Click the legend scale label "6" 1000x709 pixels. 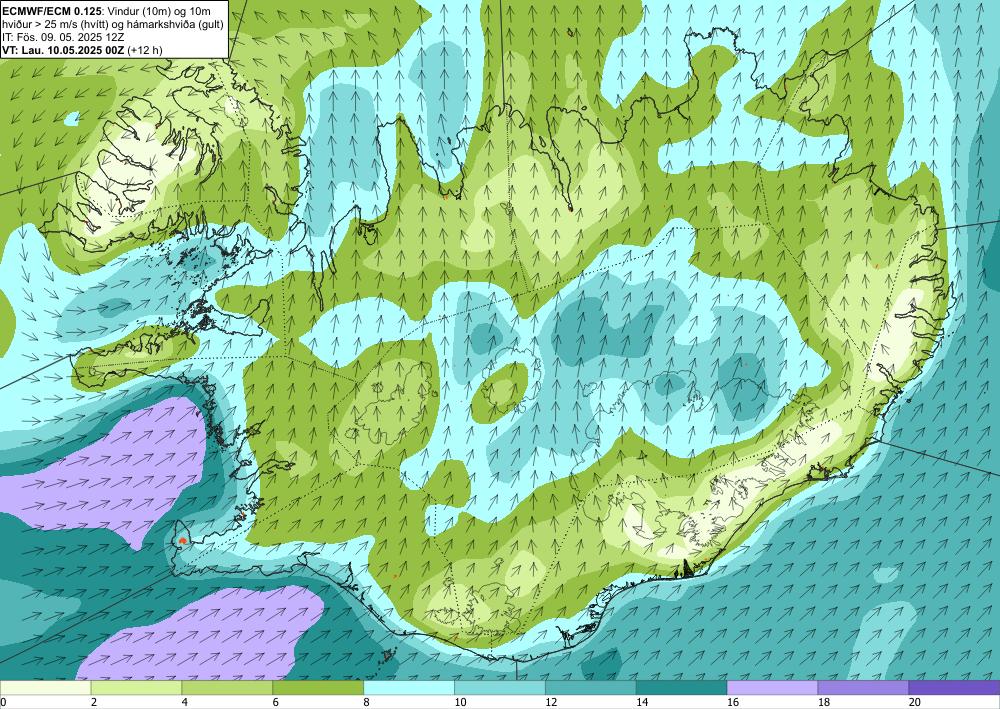pyautogui.click(x=276, y=702)
